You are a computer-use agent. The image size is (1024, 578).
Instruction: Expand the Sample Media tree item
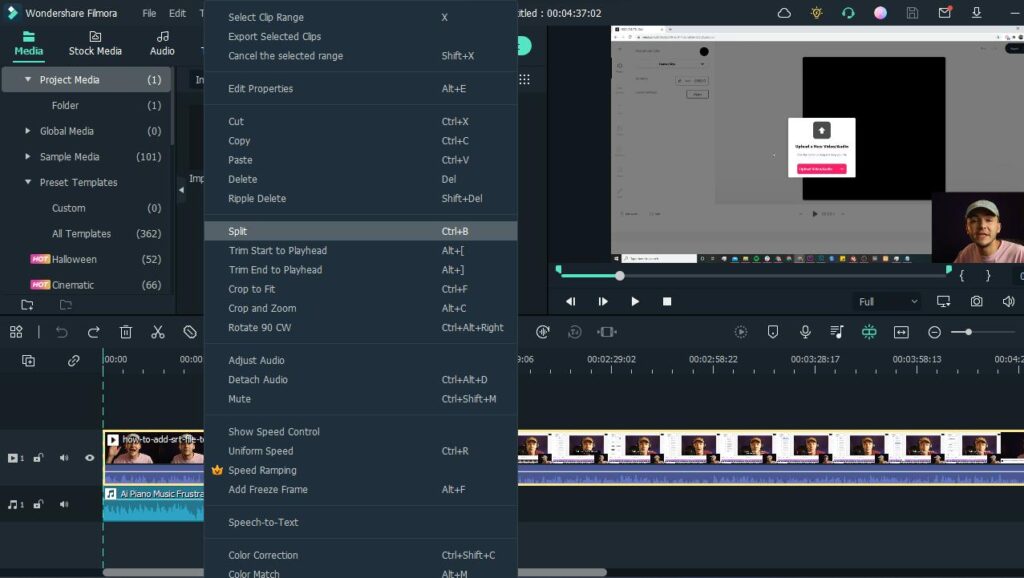[x=28, y=157]
